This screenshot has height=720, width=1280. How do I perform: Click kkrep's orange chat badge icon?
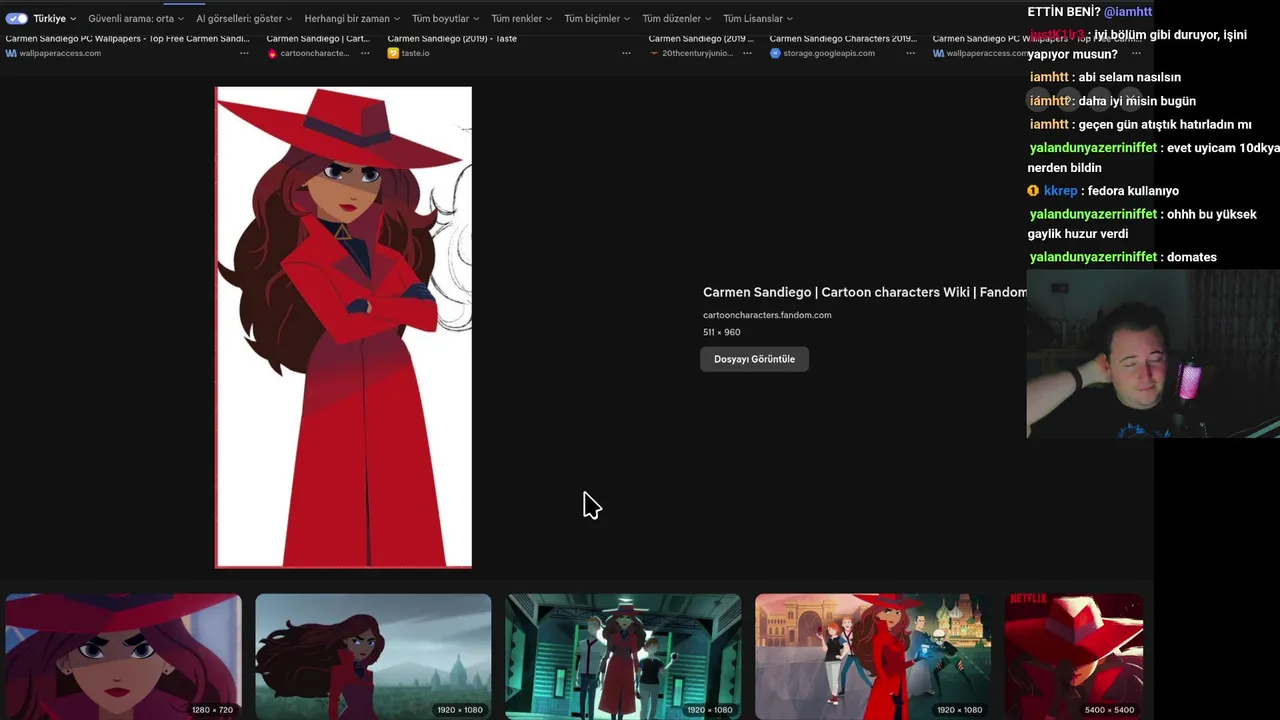1033,191
